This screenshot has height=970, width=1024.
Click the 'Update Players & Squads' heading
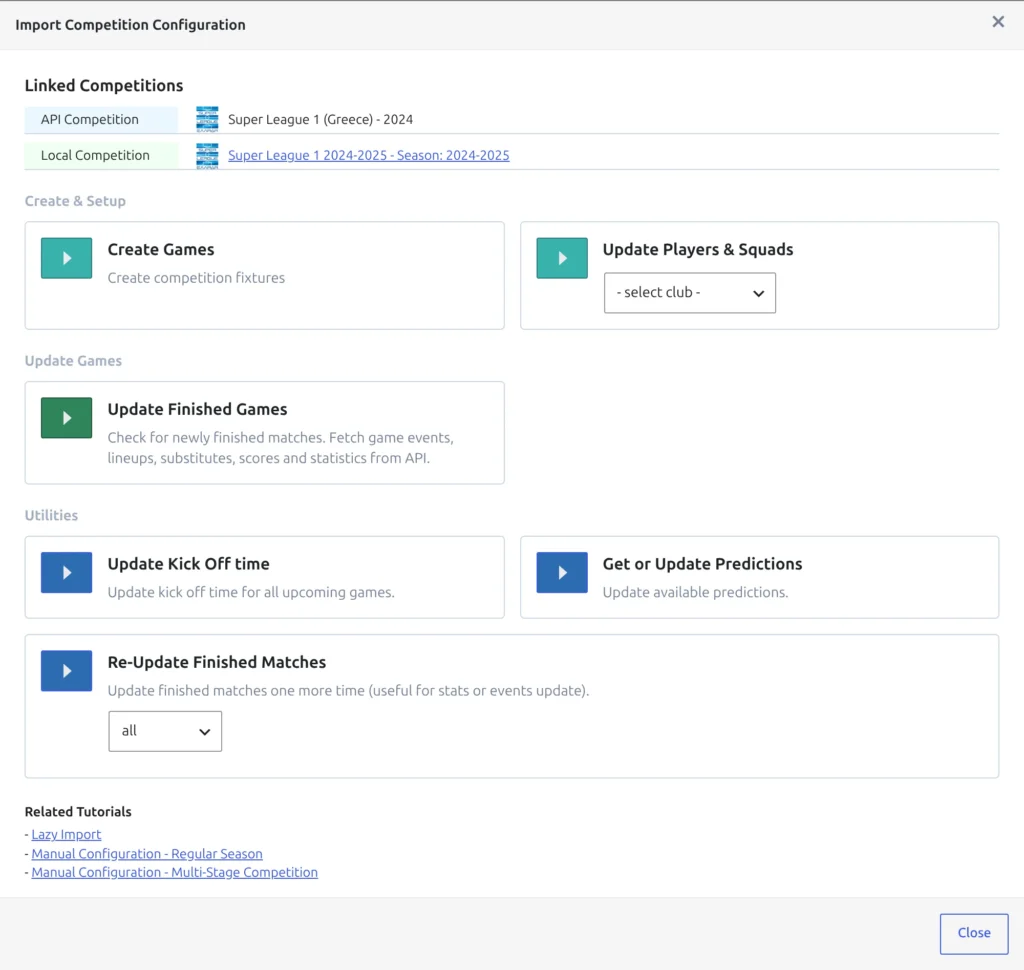pyautogui.click(x=697, y=250)
